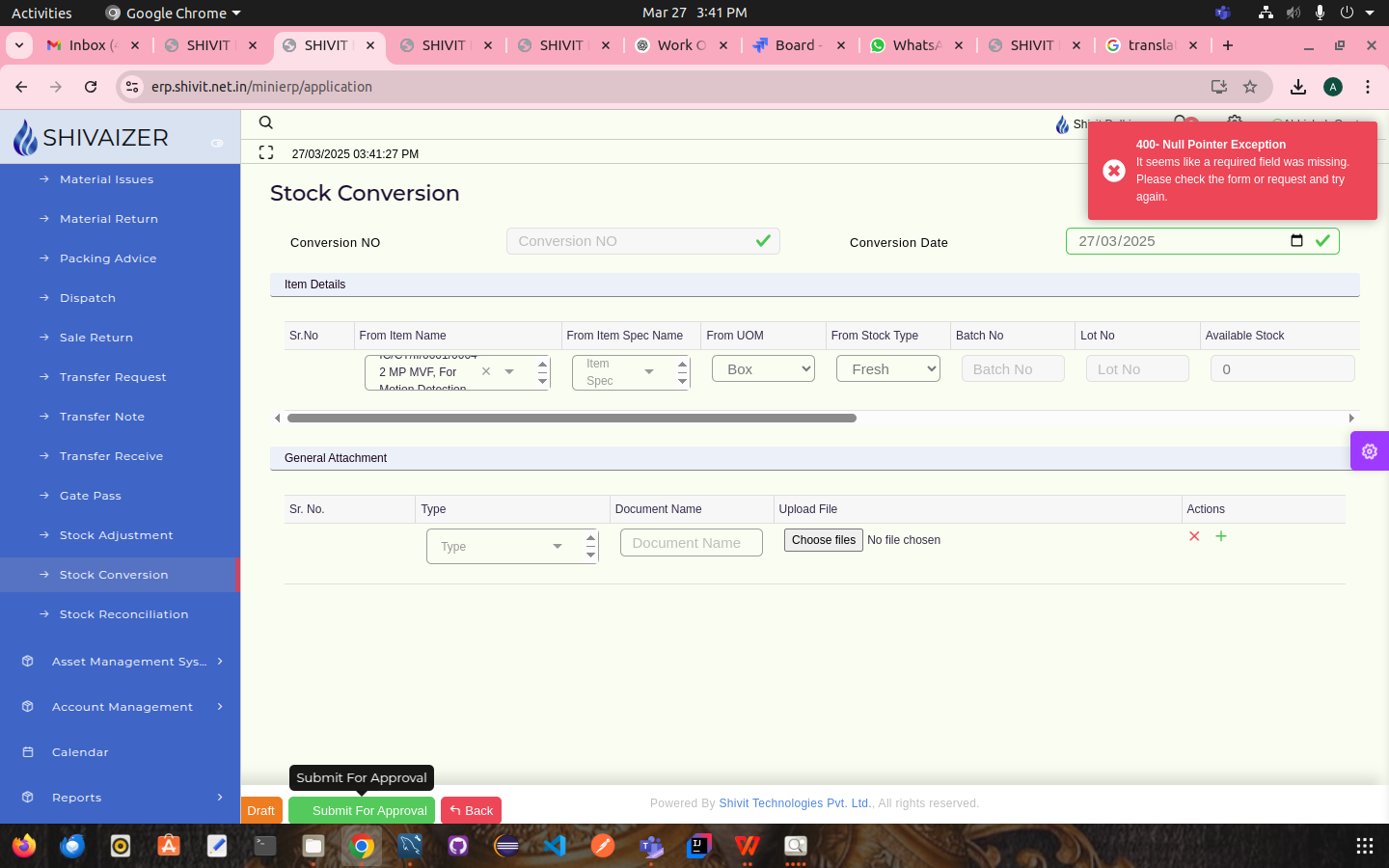
Task: Clear the selected From Item Name
Action: 486,371
